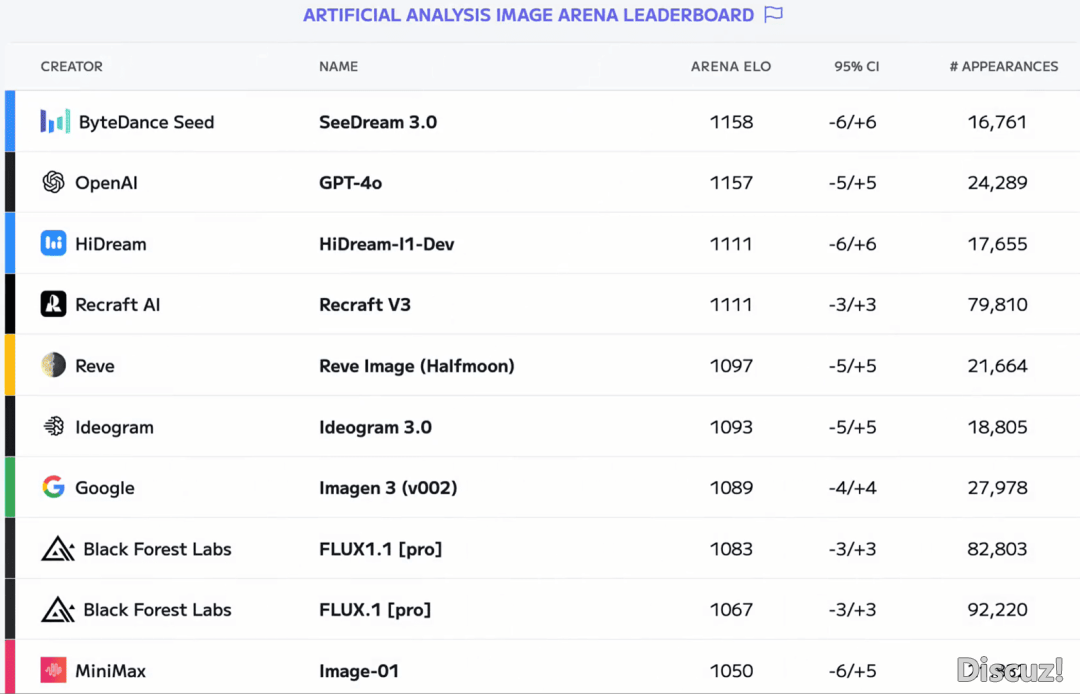
Task: Select the HiDream-I1-Dev model name
Action: tap(386, 244)
